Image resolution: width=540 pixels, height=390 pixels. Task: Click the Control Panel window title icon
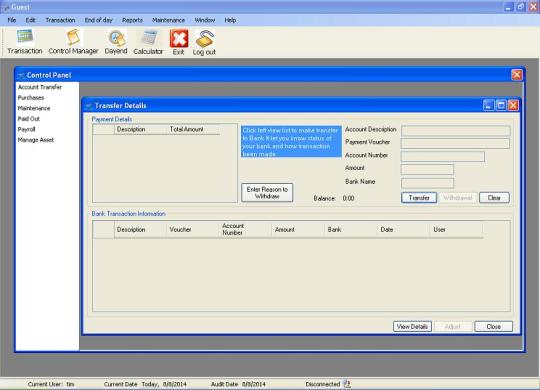point(21,75)
